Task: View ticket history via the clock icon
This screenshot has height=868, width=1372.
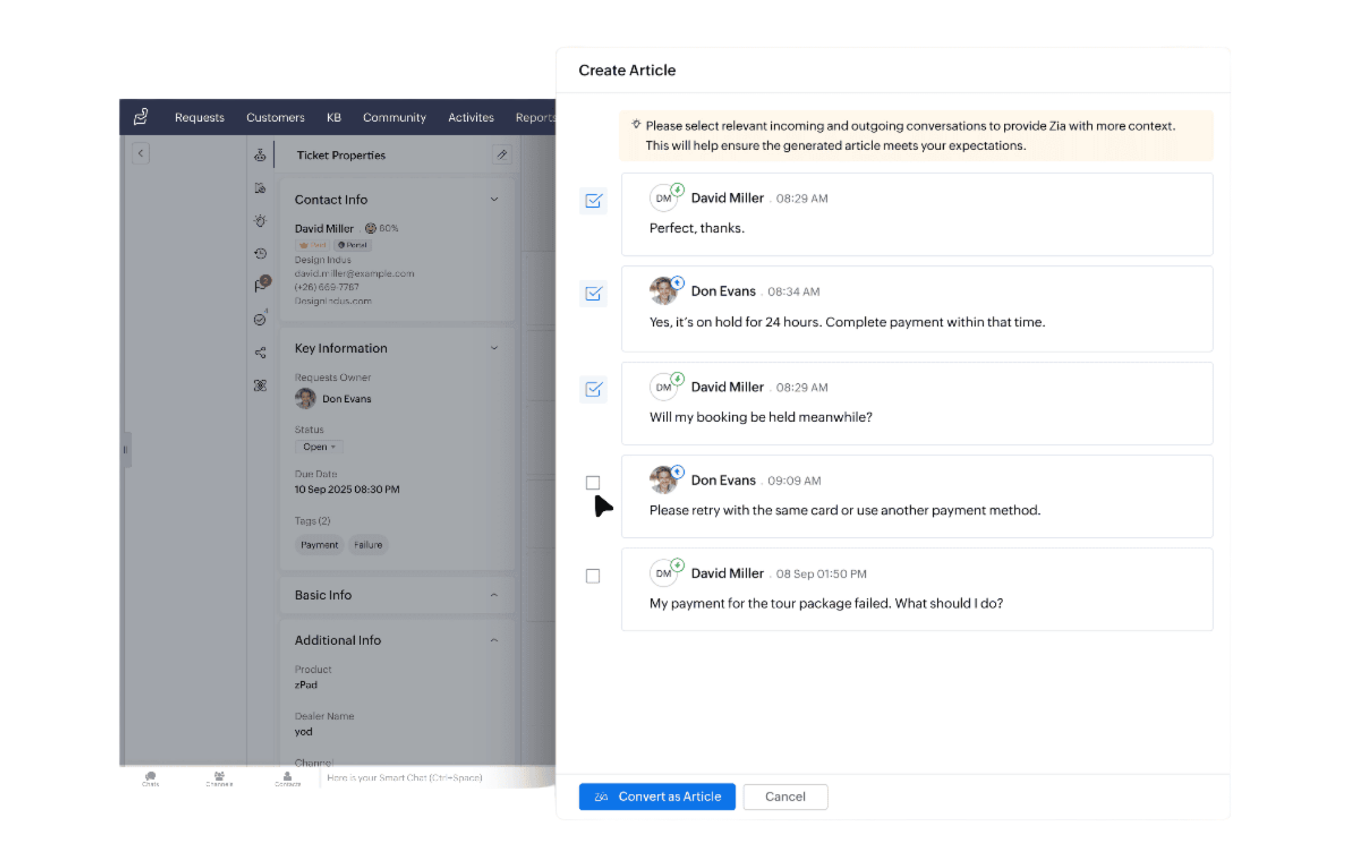Action: pyautogui.click(x=260, y=254)
